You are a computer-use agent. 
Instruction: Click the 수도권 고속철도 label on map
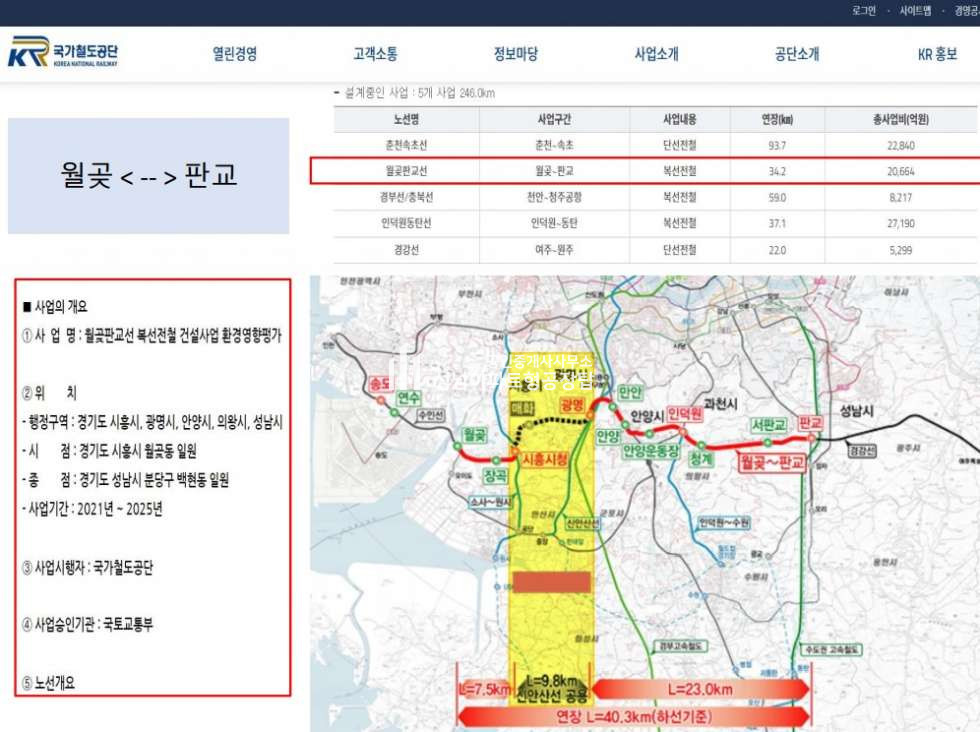pos(831,650)
